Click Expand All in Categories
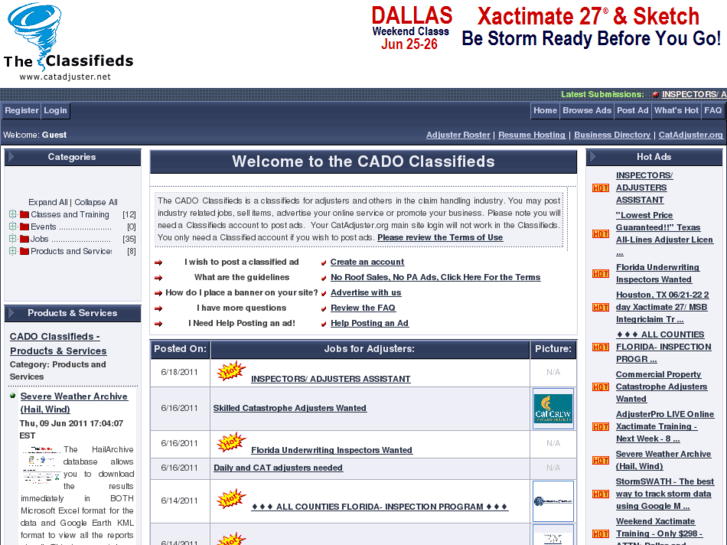Viewport: 727px width, 545px height. [48, 202]
